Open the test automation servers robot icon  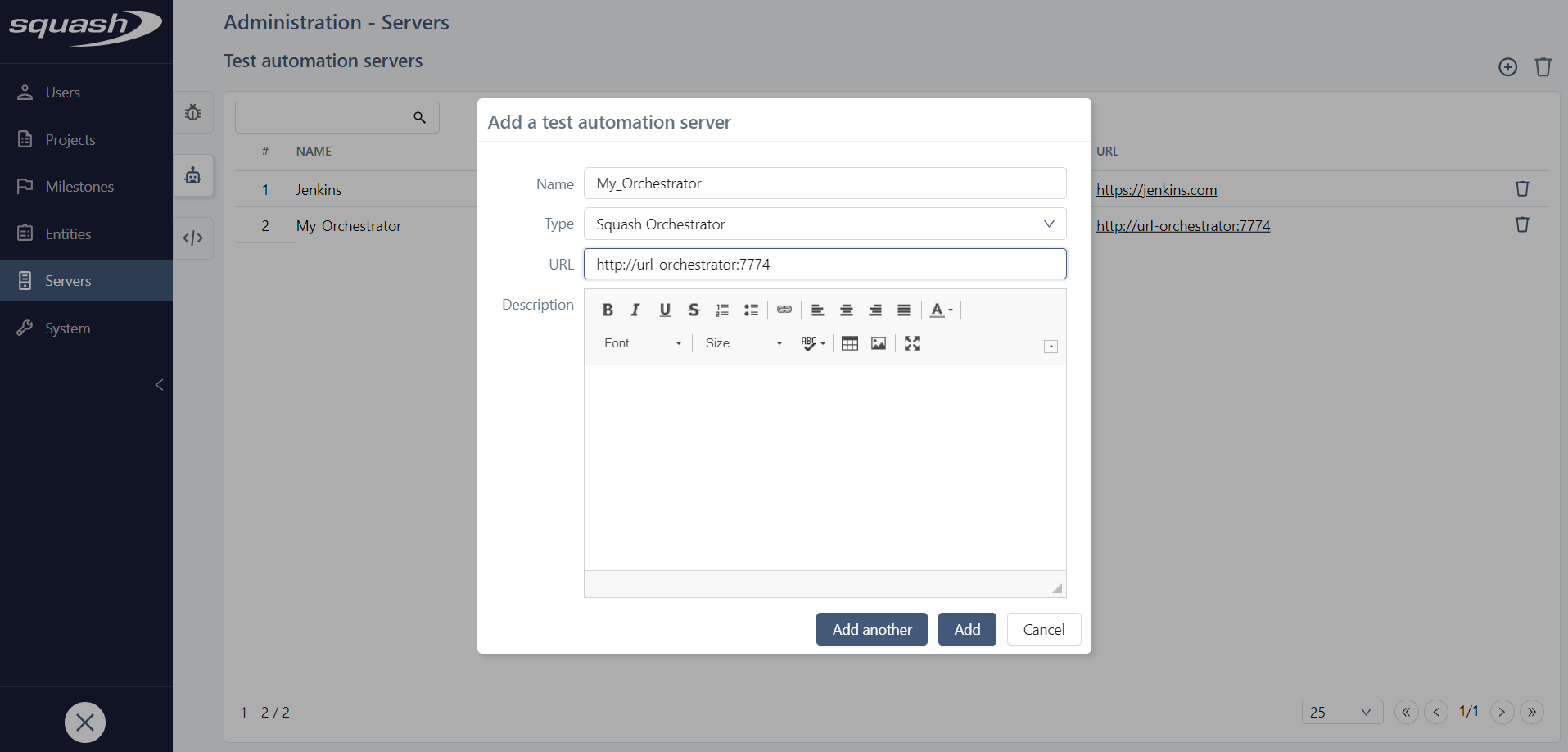pyautogui.click(x=193, y=175)
